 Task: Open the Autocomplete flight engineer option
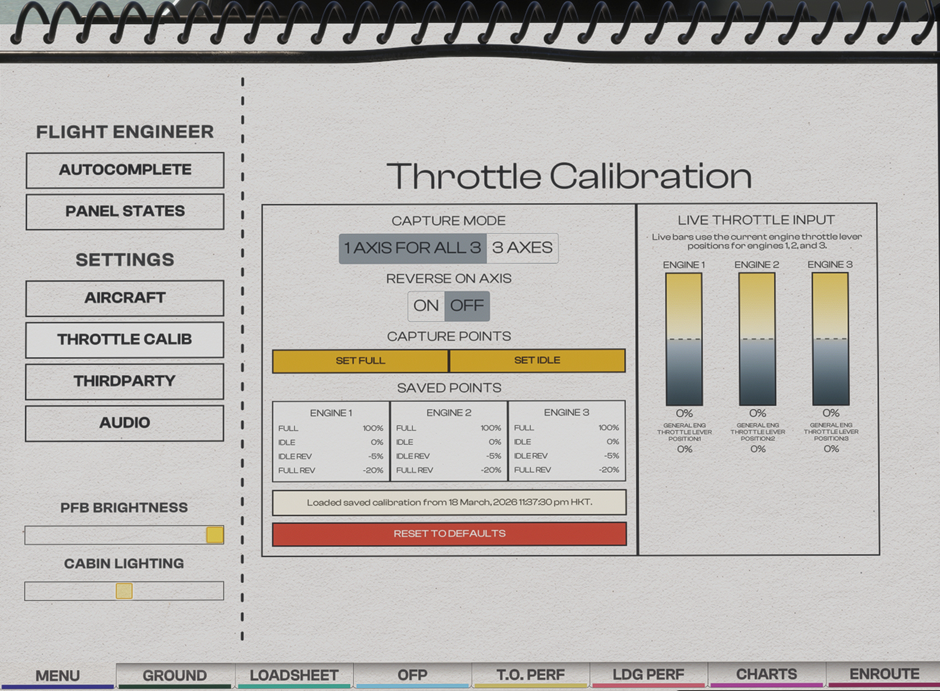(125, 170)
